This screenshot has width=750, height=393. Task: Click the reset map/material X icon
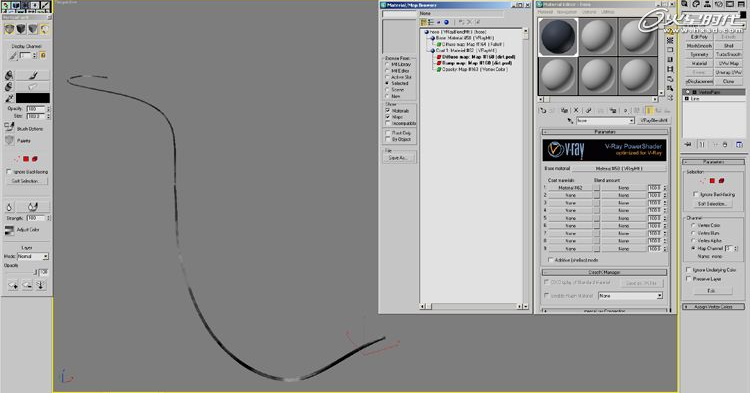(x=576, y=110)
